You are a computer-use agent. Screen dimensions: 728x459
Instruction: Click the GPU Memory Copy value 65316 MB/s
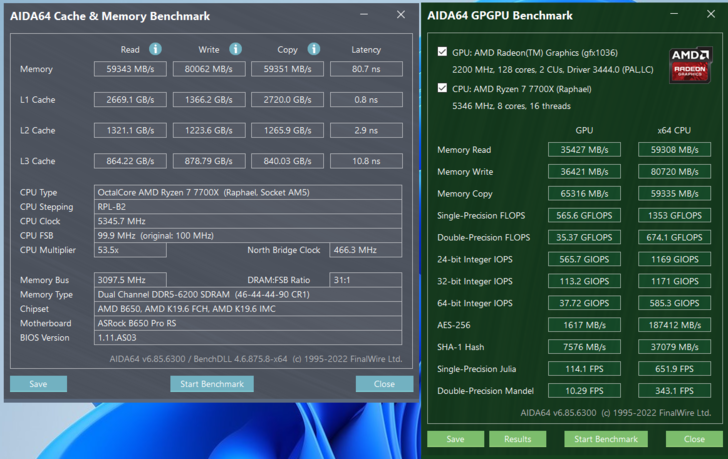584,194
